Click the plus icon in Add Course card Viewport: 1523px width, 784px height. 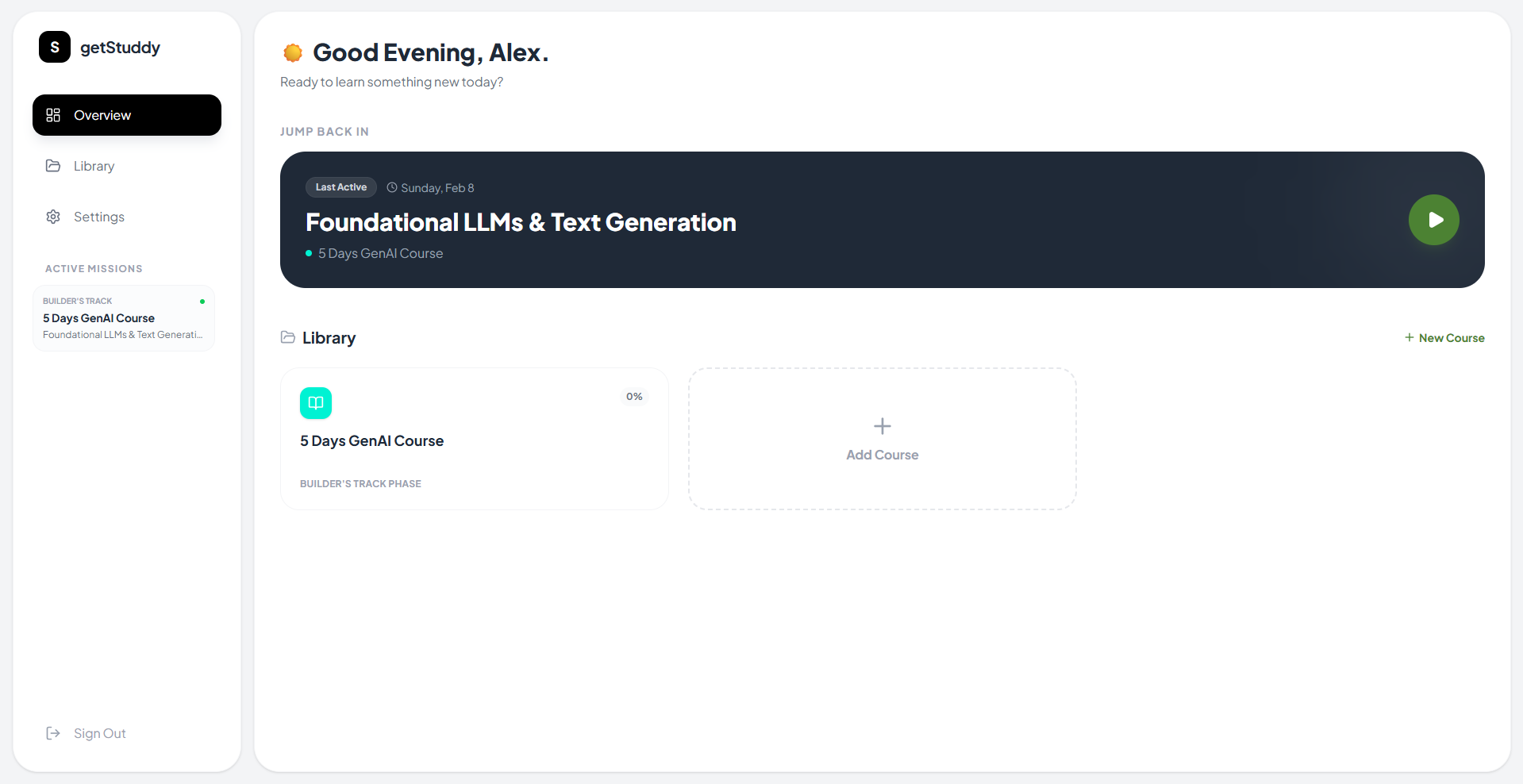click(x=882, y=426)
